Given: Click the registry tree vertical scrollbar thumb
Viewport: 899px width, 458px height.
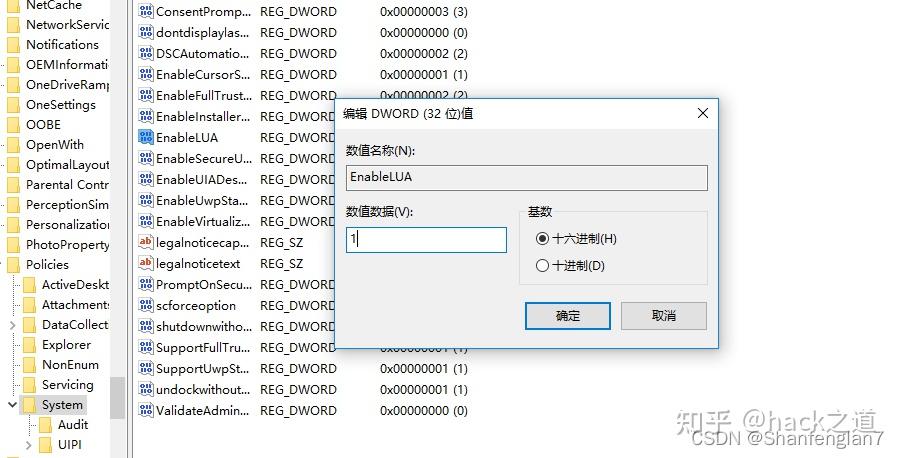Looking at the screenshot, I should 118,398.
